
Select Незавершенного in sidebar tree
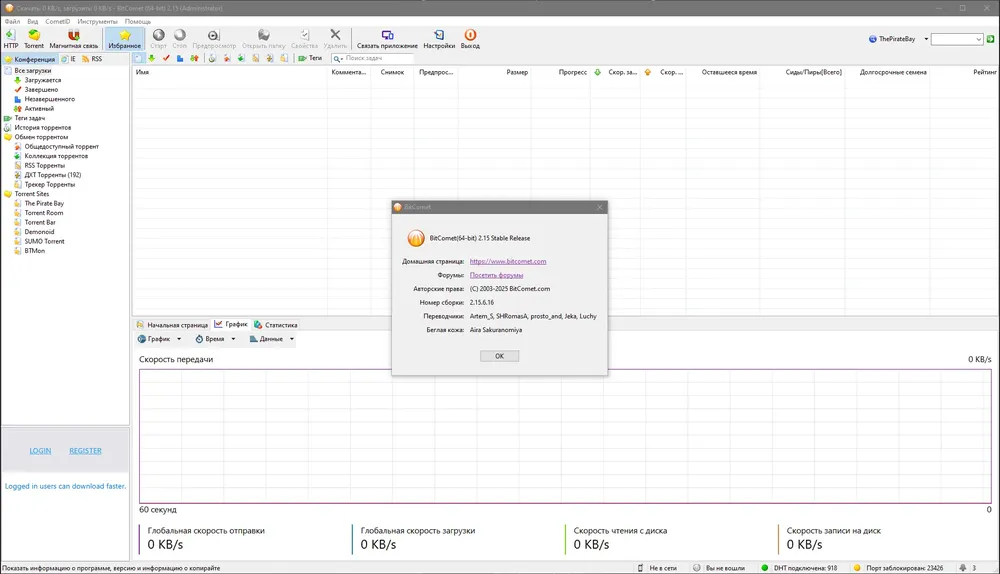click(x=49, y=99)
